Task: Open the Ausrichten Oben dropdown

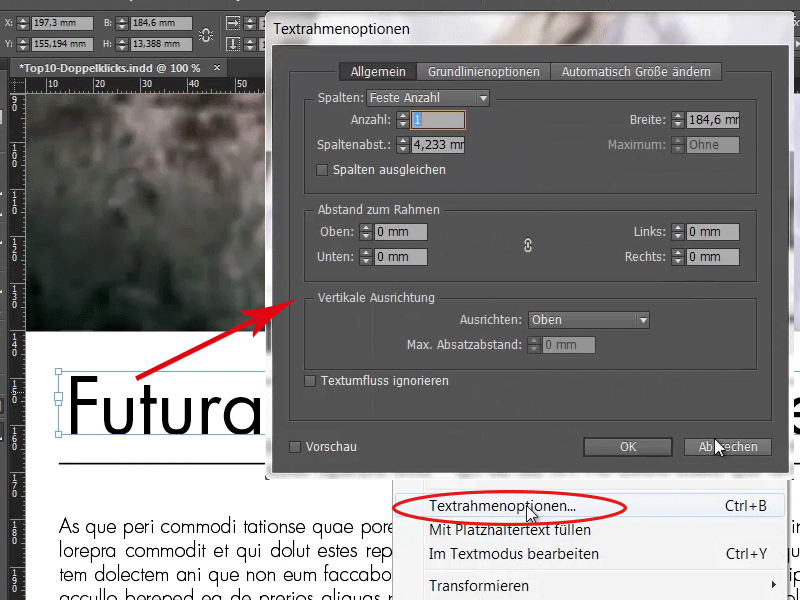Action: (x=589, y=320)
